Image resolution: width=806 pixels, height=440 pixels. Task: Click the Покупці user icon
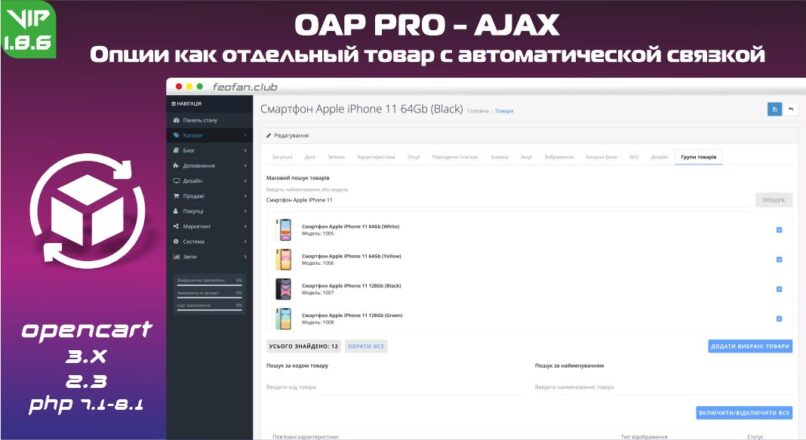coord(176,211)
